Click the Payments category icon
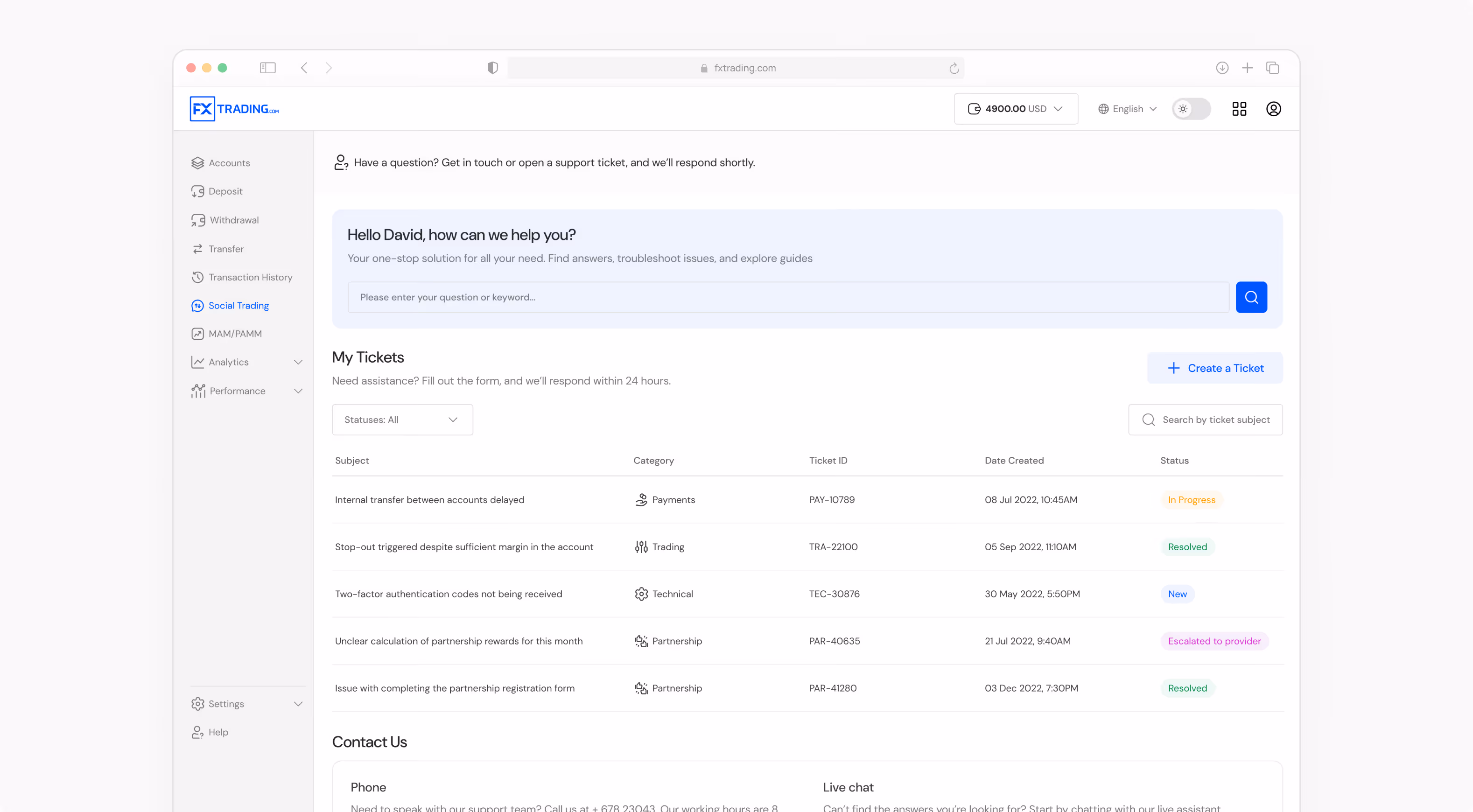The width and height of the screenshot is (1473, 812). pos(641,500)
